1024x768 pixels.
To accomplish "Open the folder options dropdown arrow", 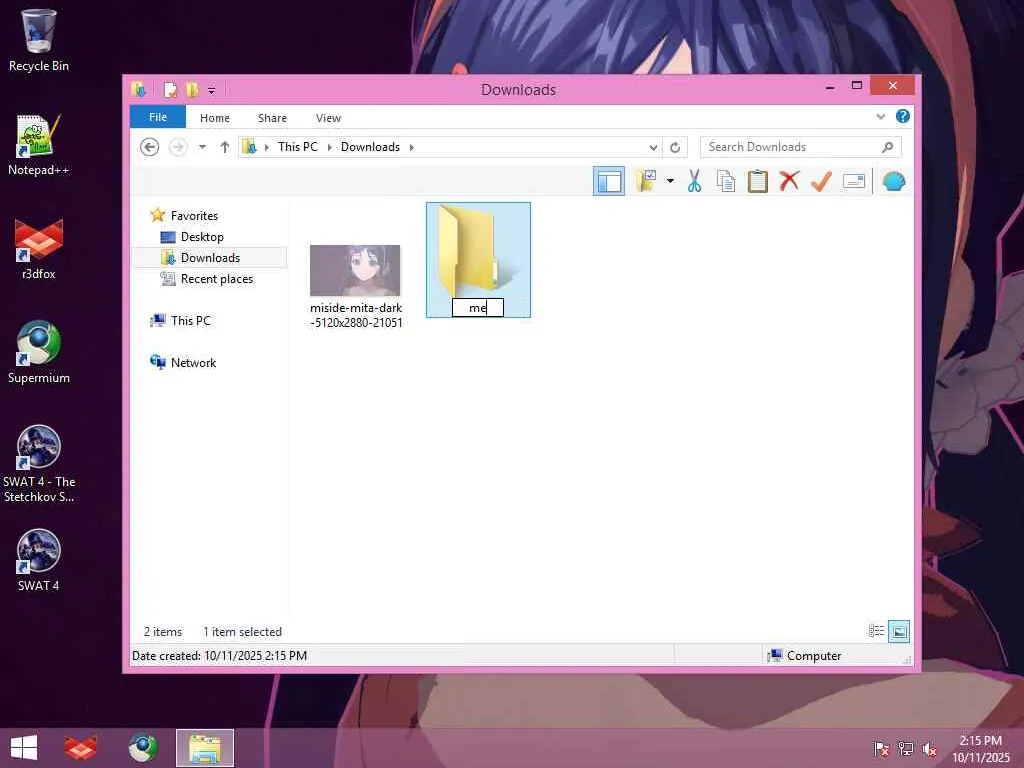I will 670,181.
